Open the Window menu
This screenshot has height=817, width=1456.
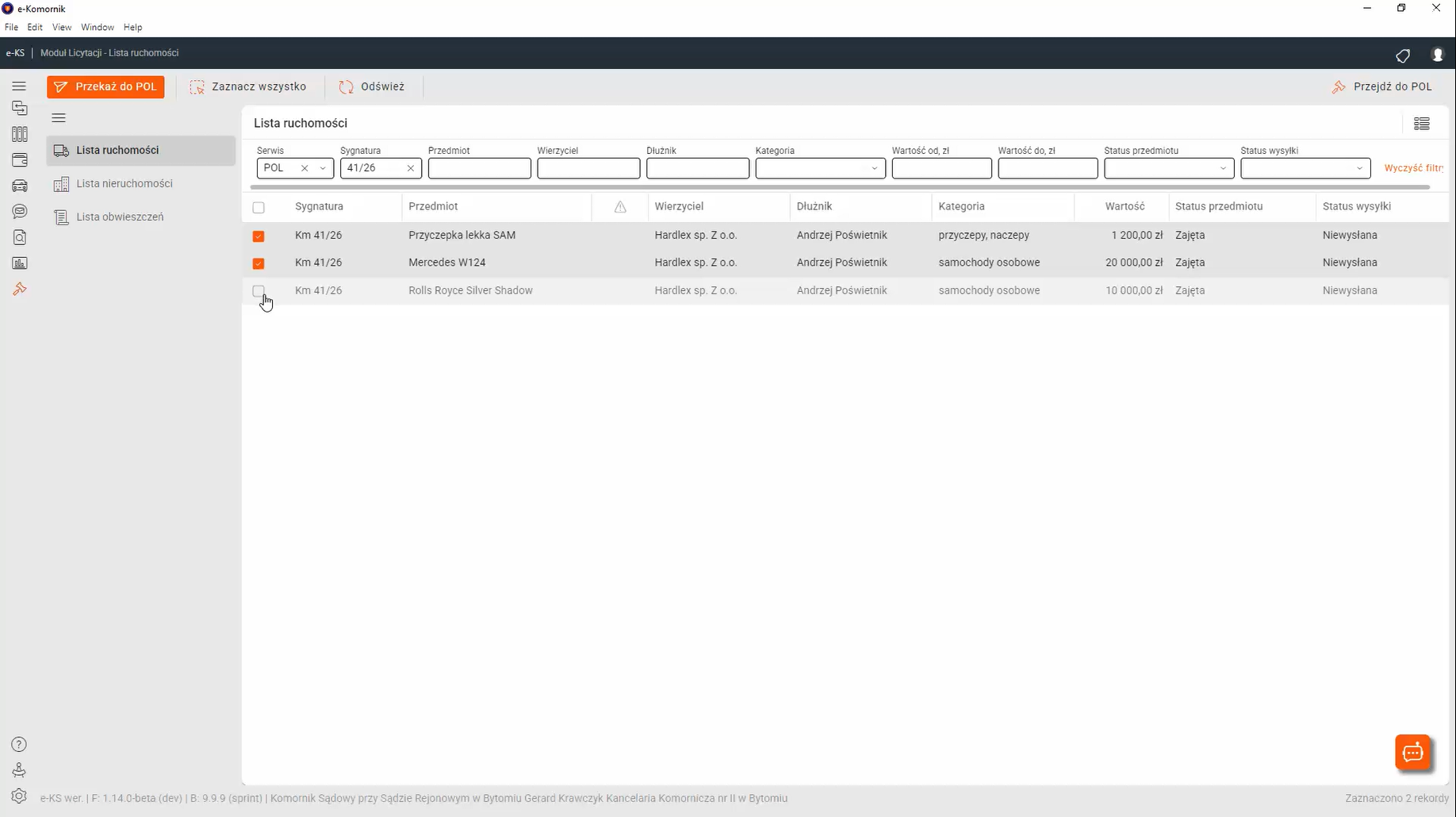click(97, 27)
